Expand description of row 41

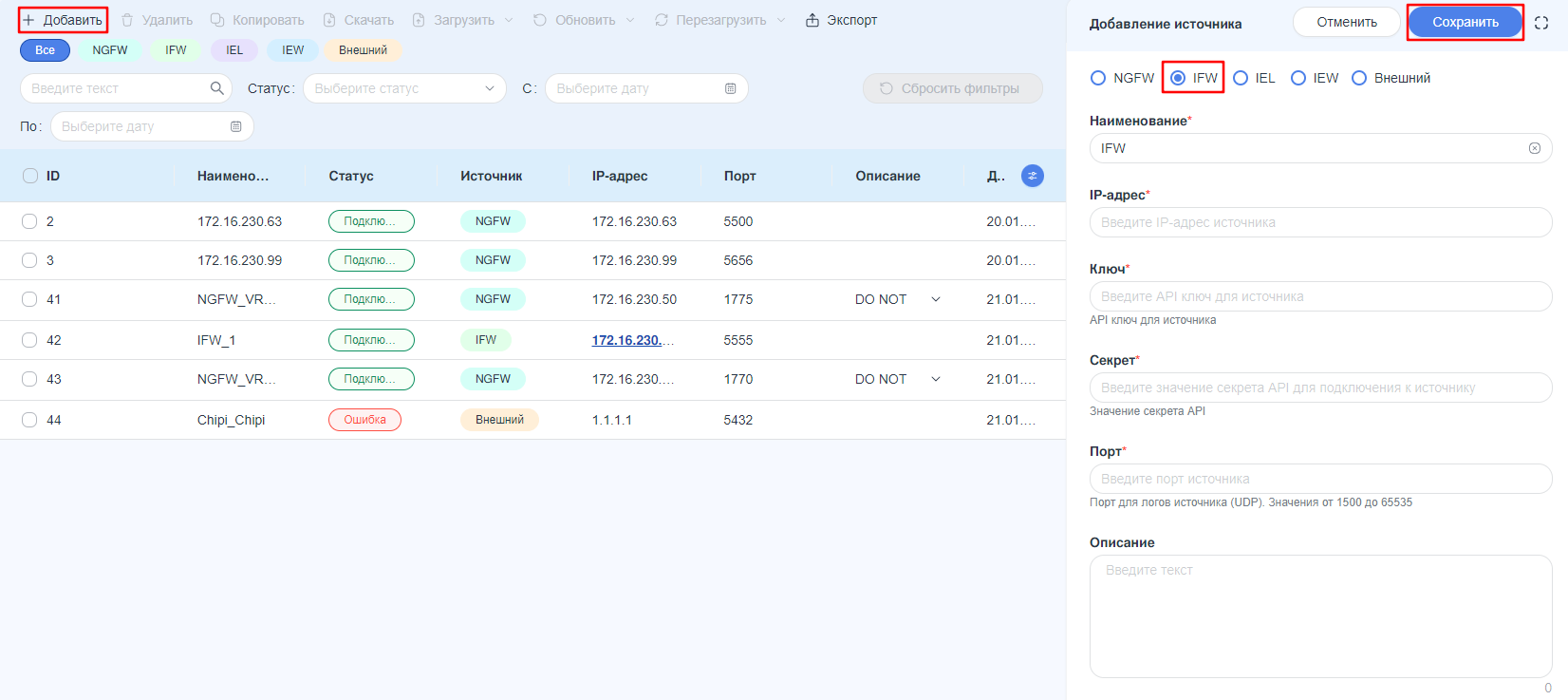(936, 299)
